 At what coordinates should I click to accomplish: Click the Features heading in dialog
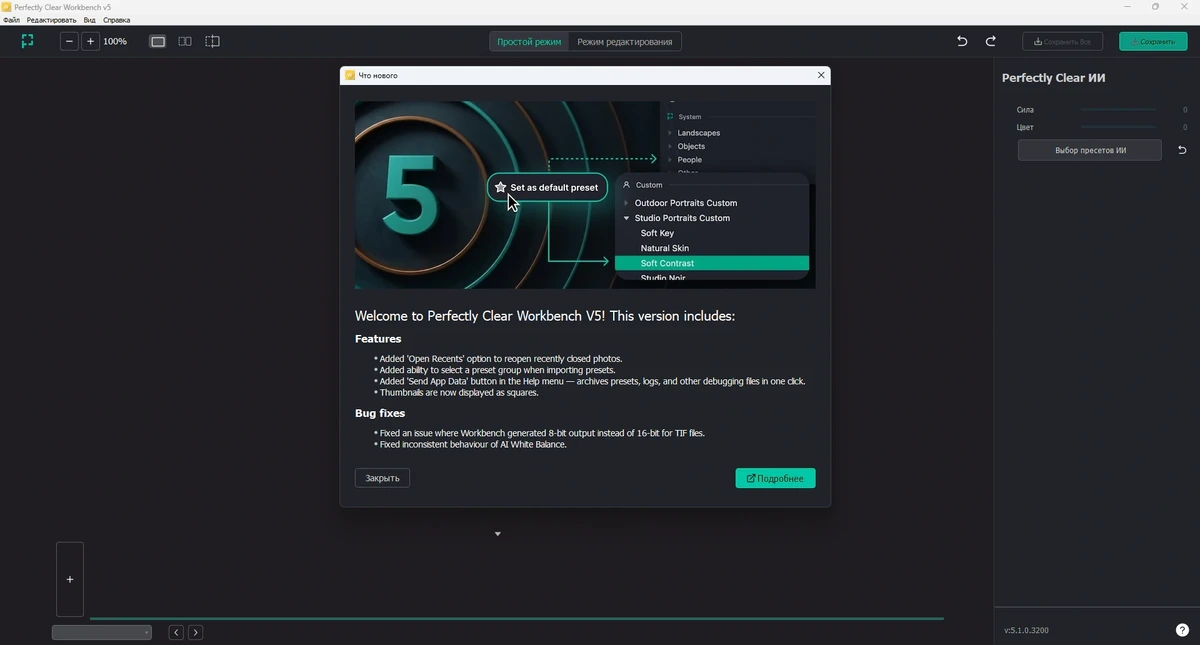[378, 339]
